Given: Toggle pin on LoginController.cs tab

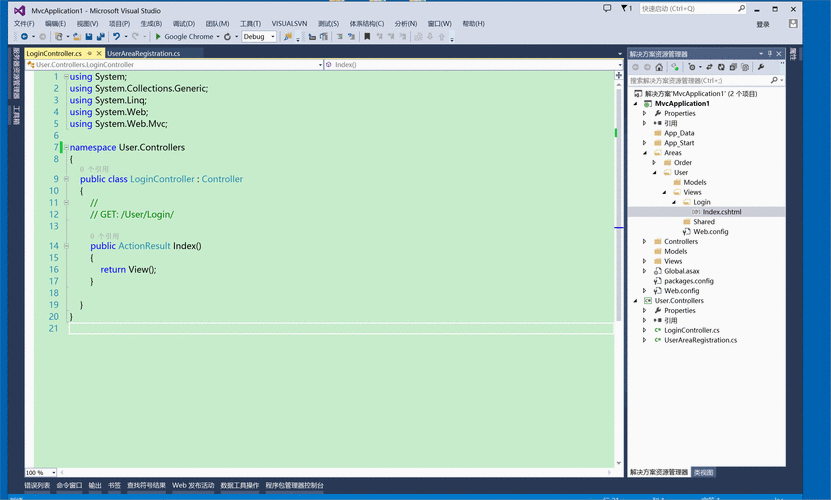Looking at the screenshot, I should coord(89,53).
